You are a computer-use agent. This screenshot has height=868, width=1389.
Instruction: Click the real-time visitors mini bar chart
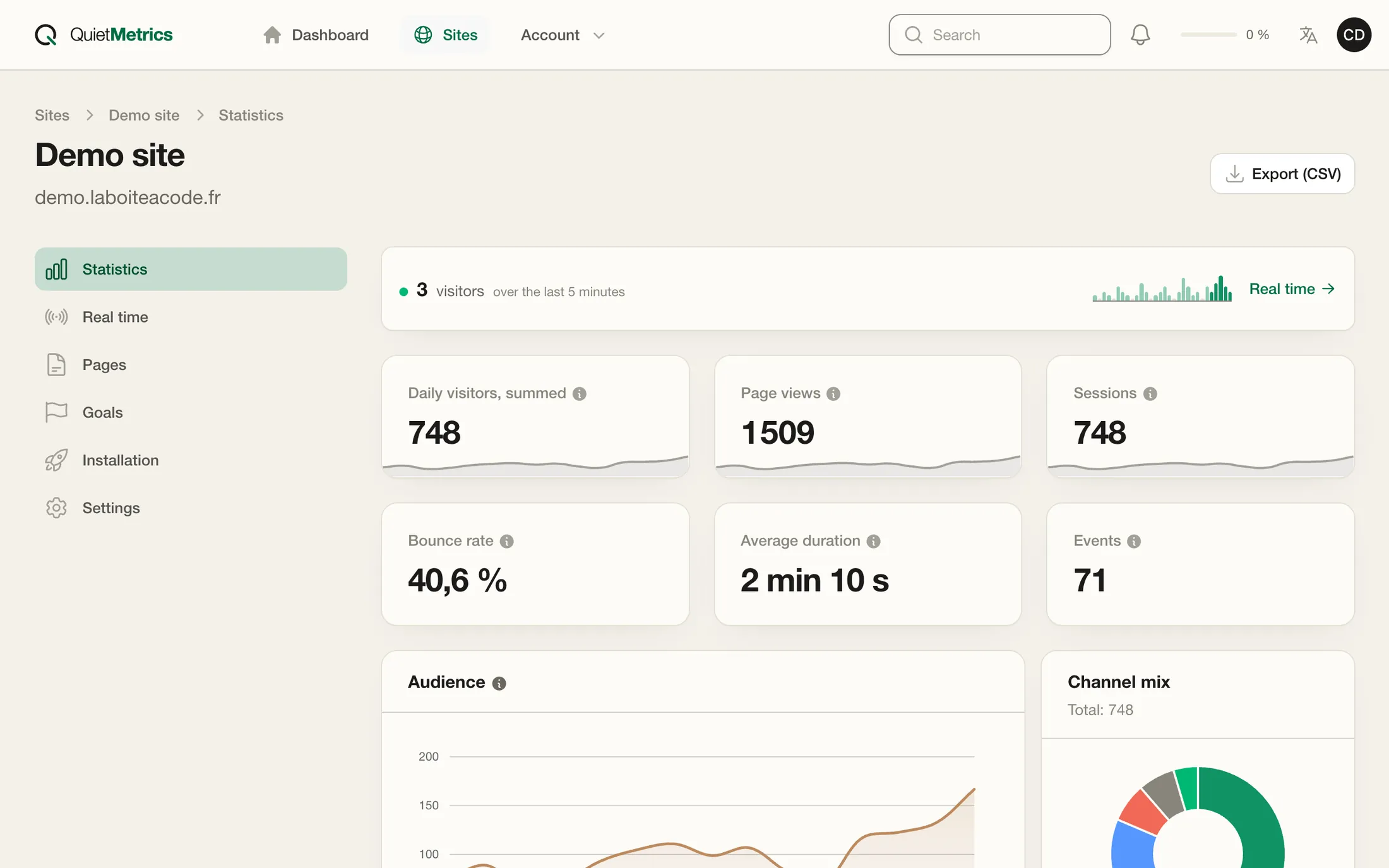click(x=1162, y=288)
